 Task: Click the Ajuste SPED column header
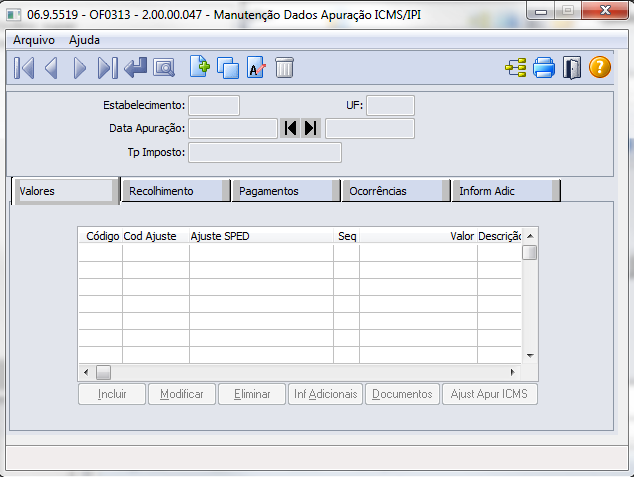[x=261, y=236]
